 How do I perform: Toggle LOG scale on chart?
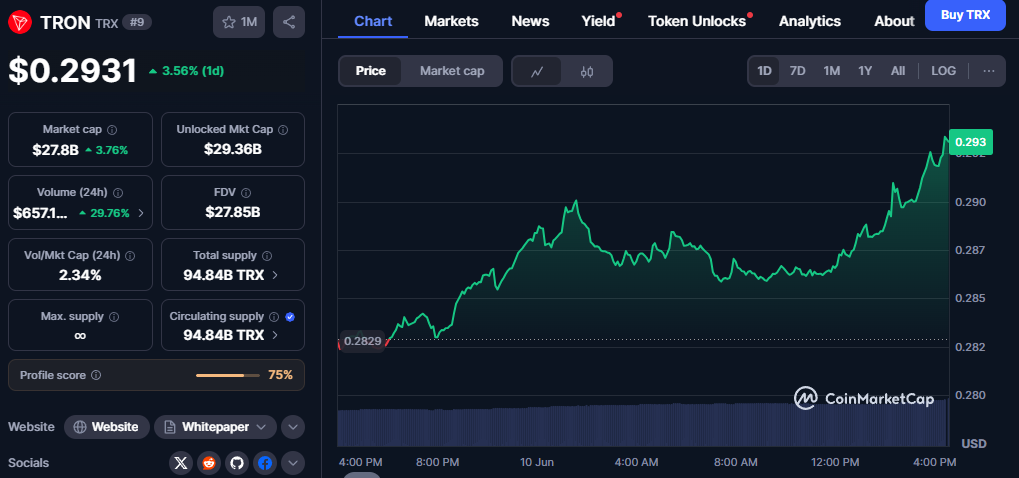click(944, 71)
